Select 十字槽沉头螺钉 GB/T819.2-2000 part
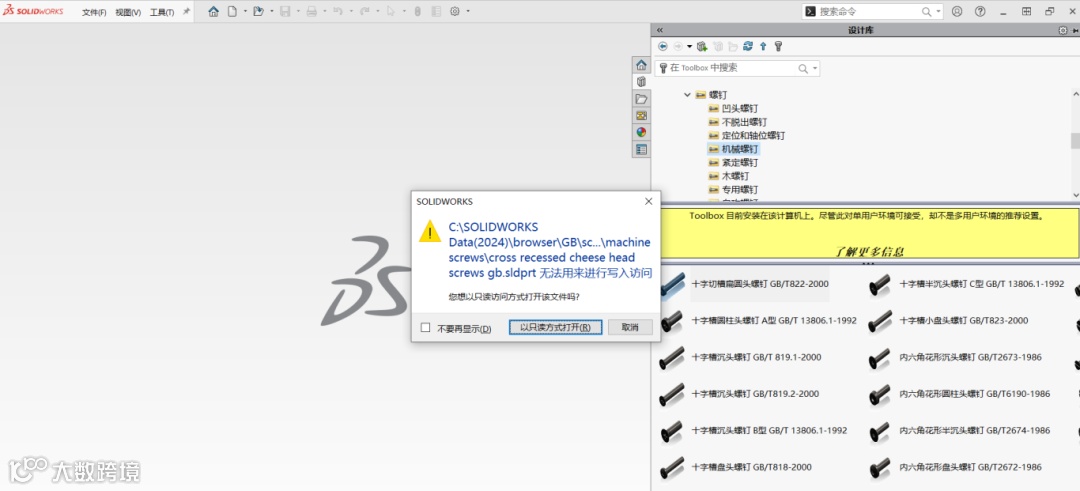The height and width of the screenshot is (491, 1080). coord(740,394)
